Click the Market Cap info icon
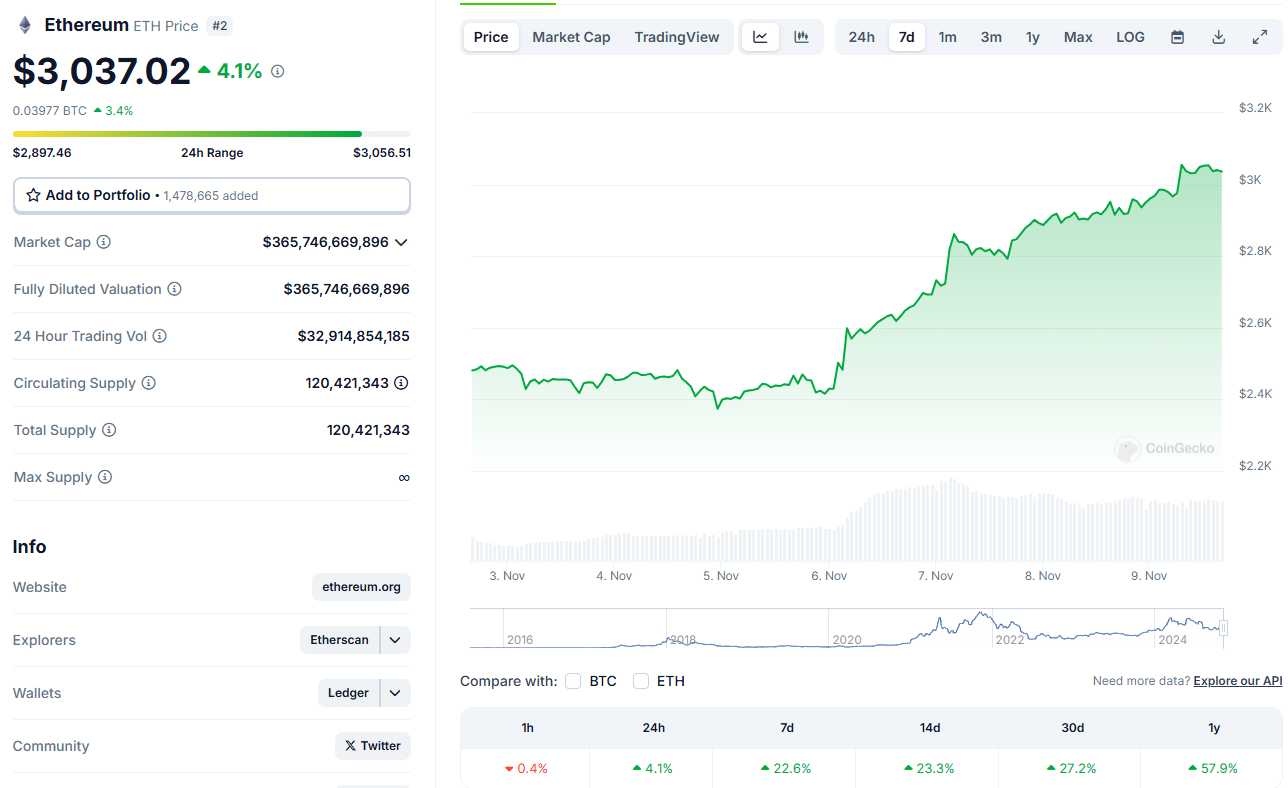This screenshot has width=1288, height=788. [104, 242]
